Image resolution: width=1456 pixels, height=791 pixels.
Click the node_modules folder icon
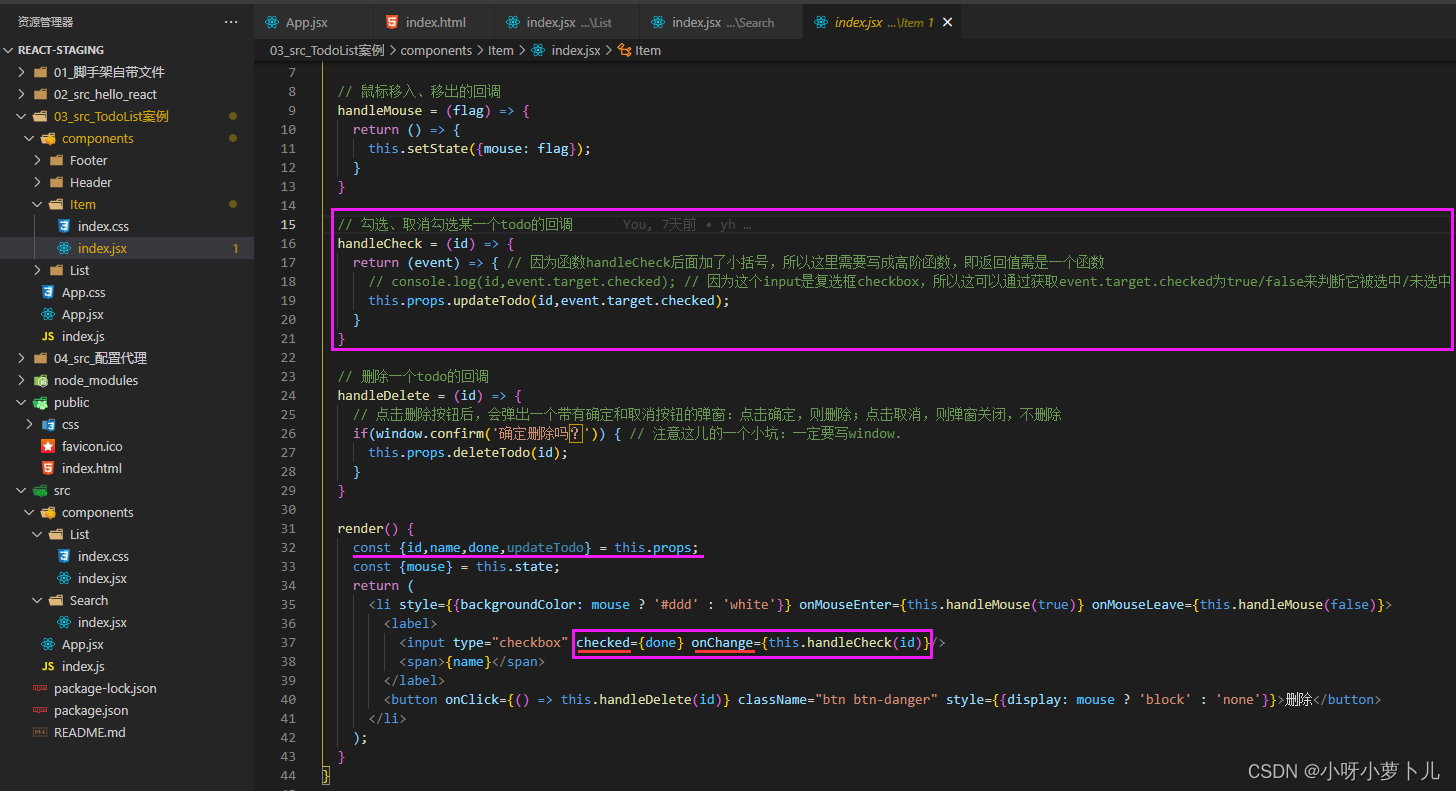pyautogui.click(x=40, y=380)
